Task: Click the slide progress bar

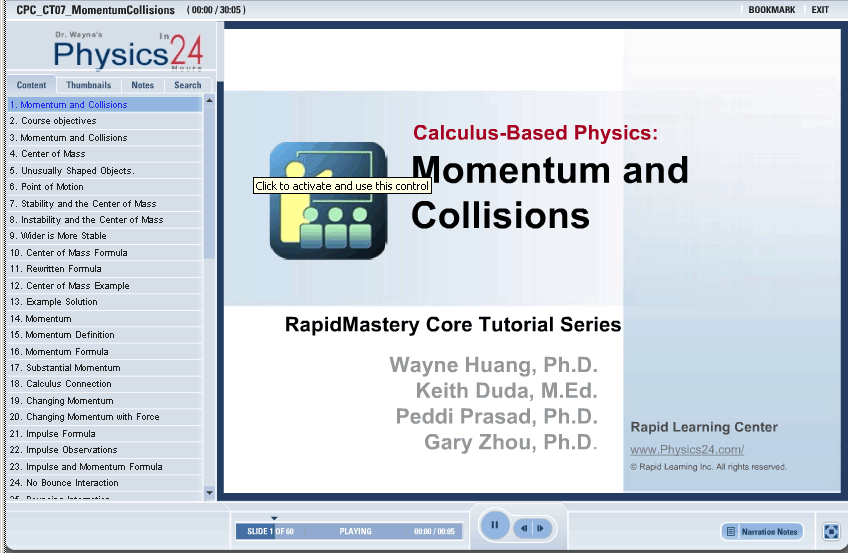Action: pyautogui.click(x=350, y=532)
